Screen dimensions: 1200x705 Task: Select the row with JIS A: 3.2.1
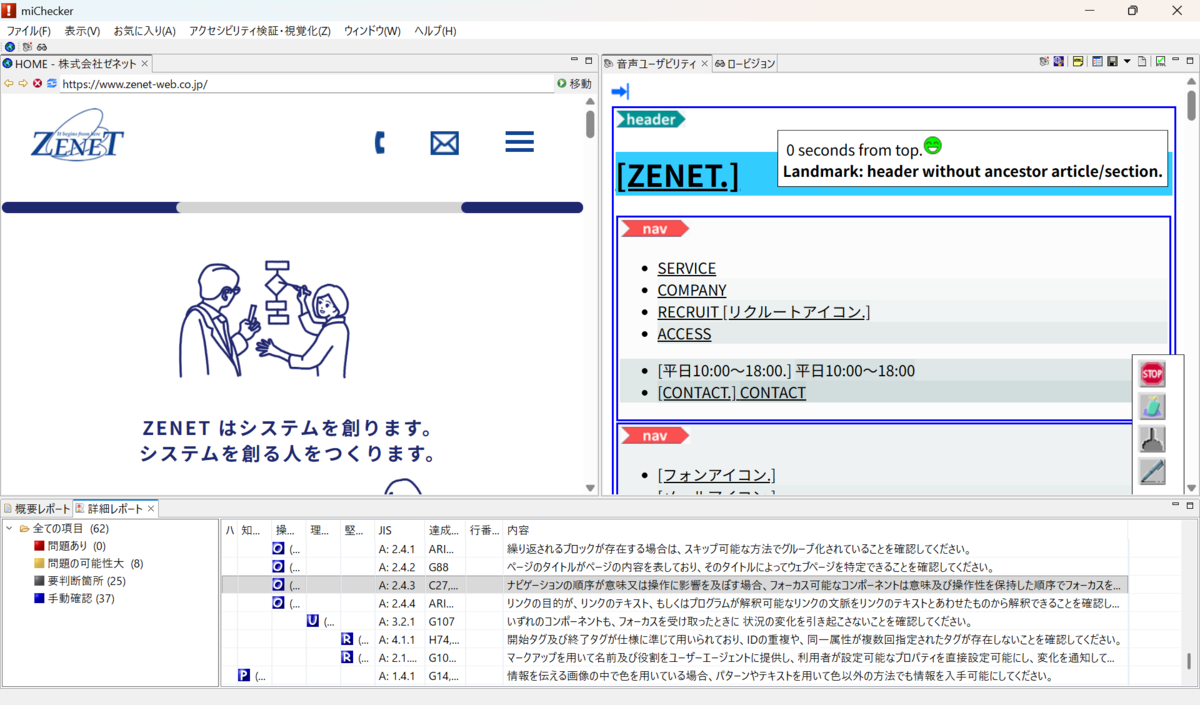coord(675,621)
